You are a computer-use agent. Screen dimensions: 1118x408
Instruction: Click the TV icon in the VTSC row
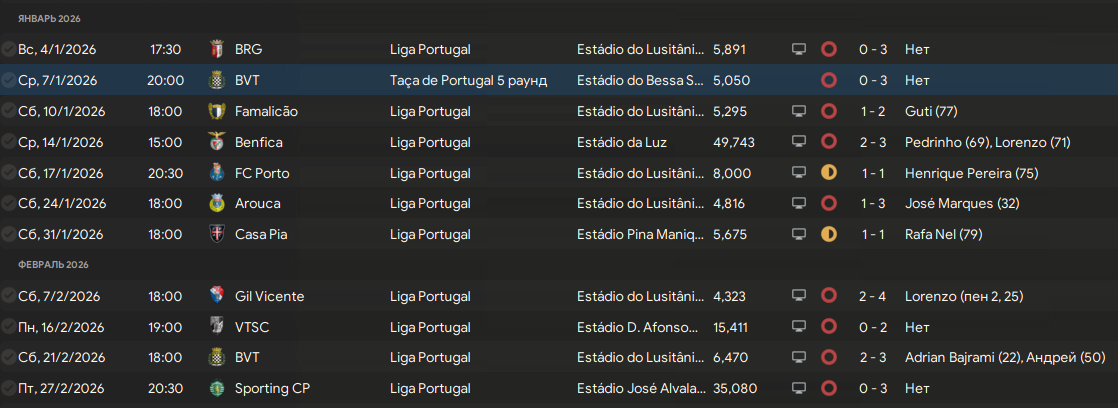pyautogui.click(x=798, y=327)
